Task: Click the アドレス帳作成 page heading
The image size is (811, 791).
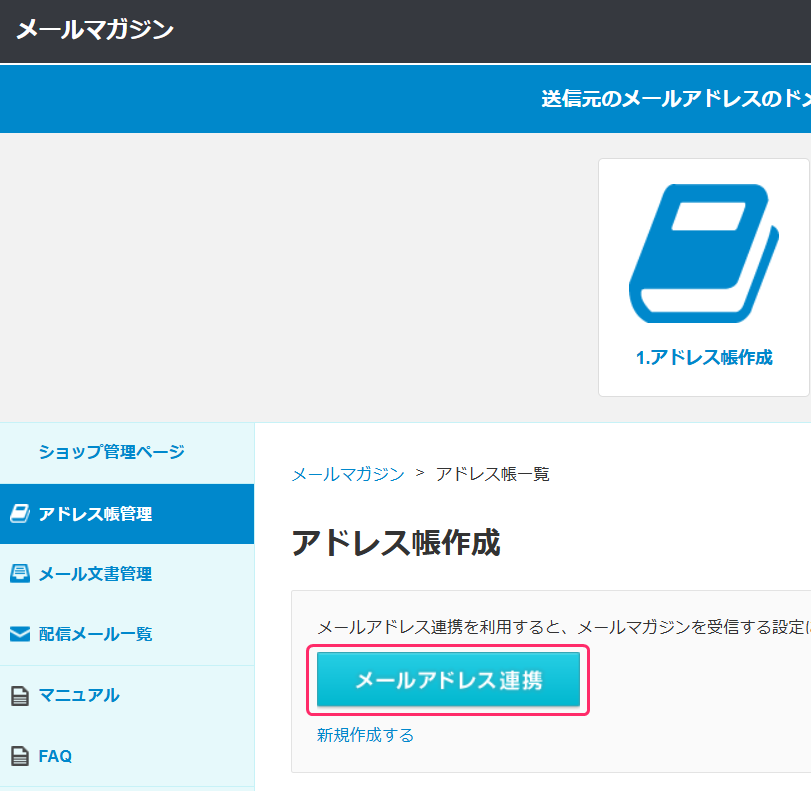Action: [395, 543]
